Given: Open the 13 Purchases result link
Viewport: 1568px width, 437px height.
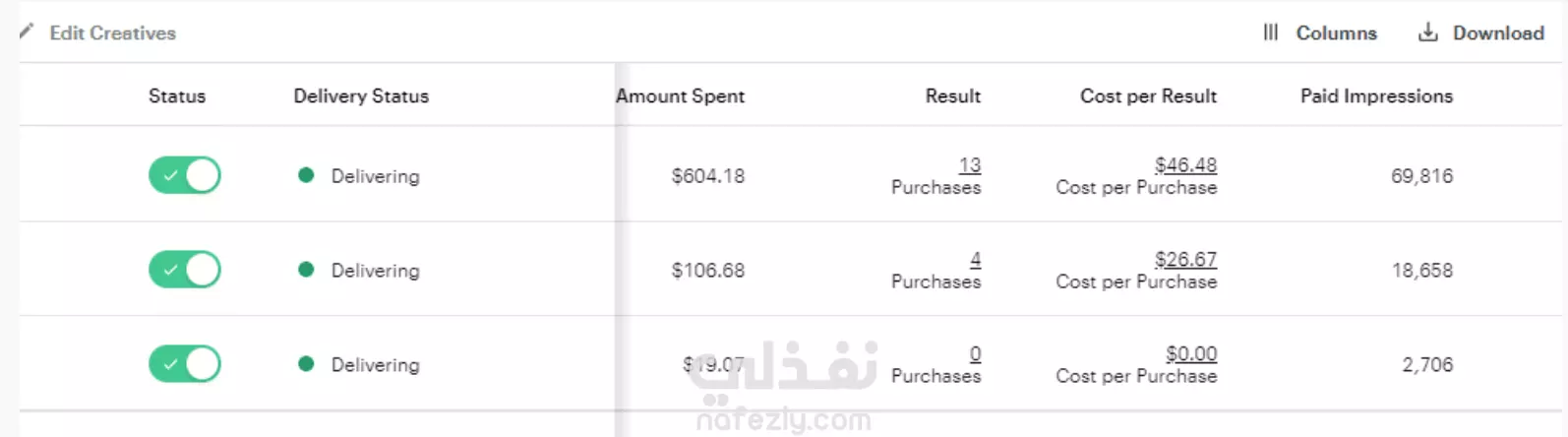Looking at the screenshot, I should coord(970,164).
